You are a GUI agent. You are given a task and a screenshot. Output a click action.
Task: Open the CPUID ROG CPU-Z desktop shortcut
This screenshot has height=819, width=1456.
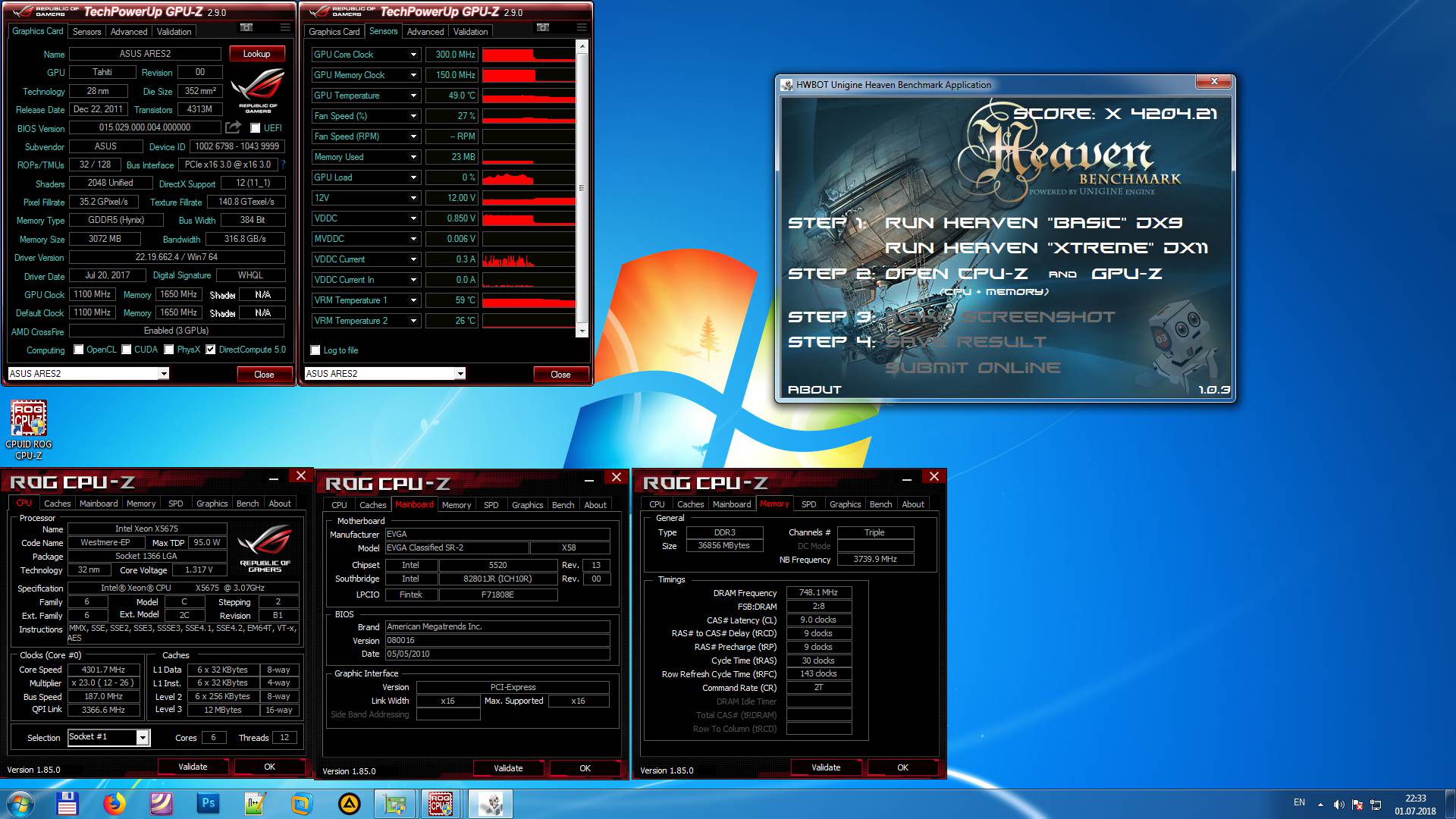tap(29, 429)
